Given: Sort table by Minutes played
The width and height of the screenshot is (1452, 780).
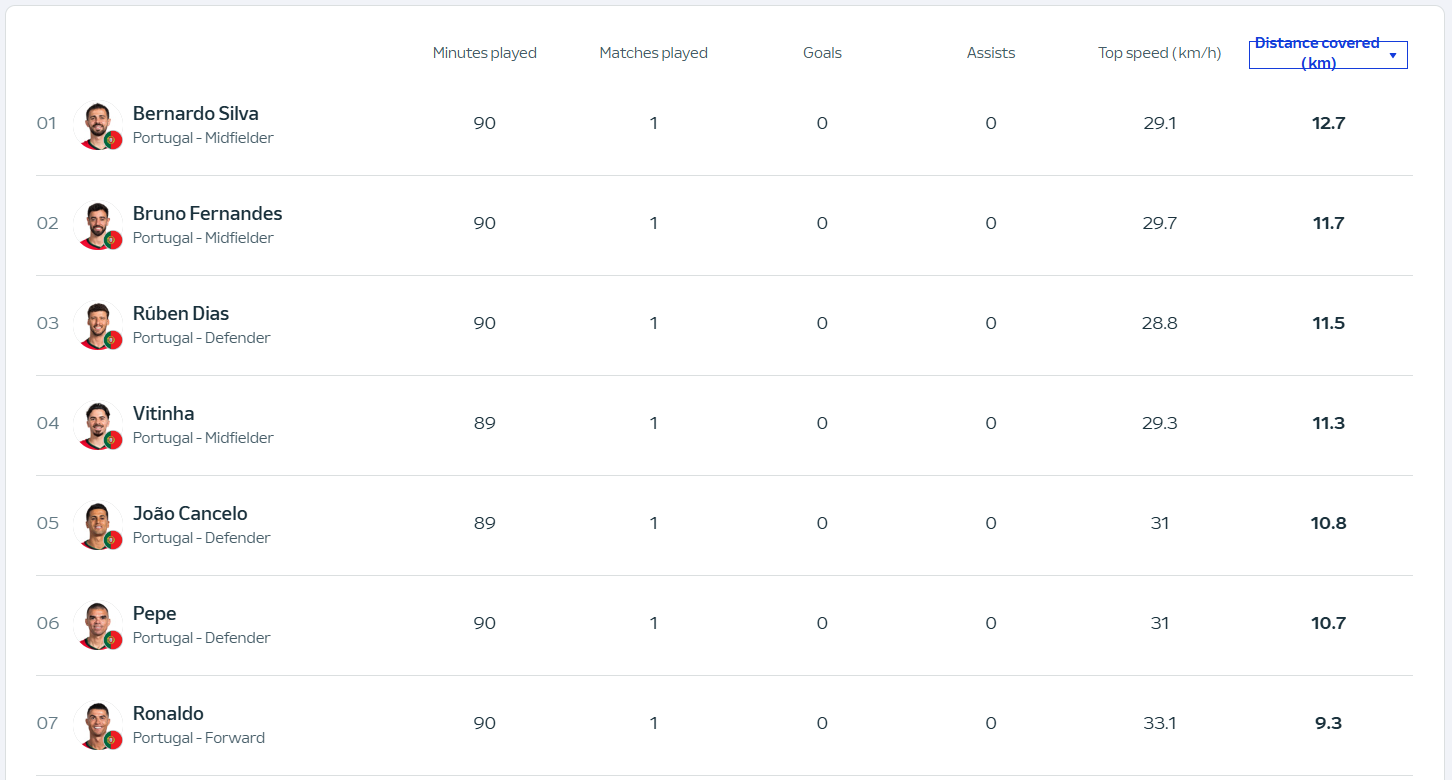Looking at the screenshot, I should pyautogui.click(x=484, y=53).
